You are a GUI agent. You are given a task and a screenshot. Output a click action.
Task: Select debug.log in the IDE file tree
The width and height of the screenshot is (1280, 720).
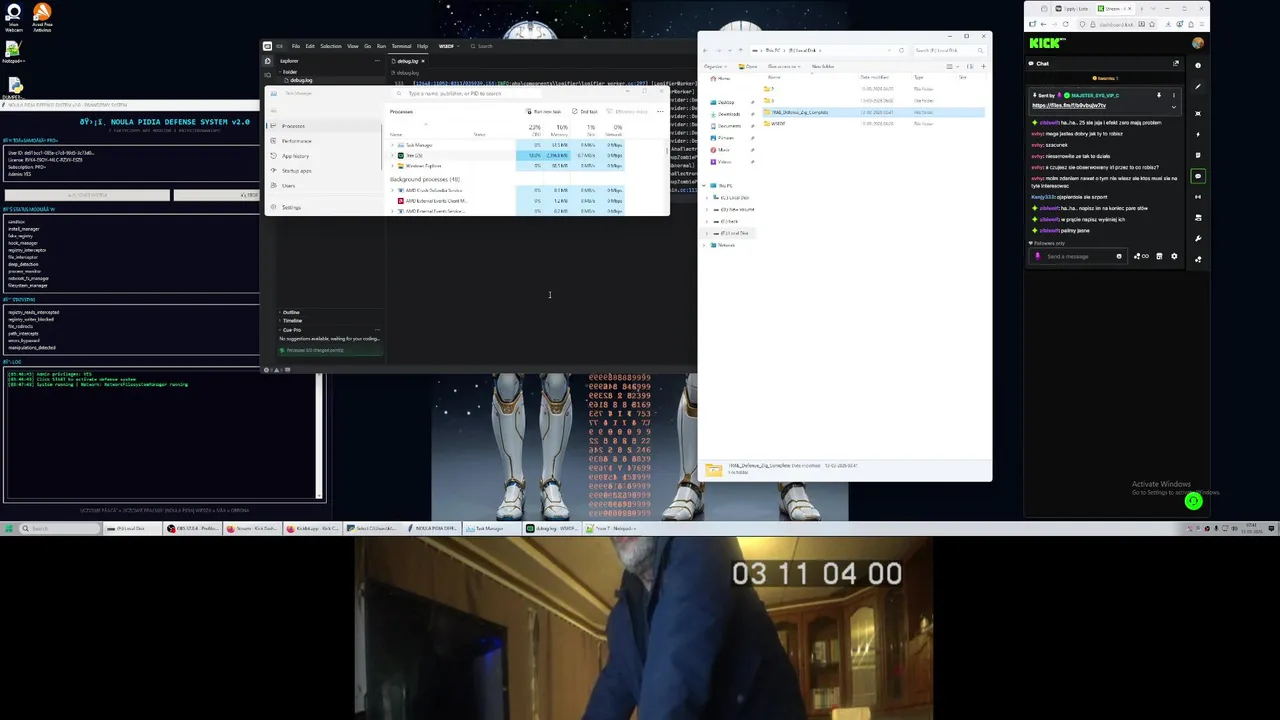(301, 80)
